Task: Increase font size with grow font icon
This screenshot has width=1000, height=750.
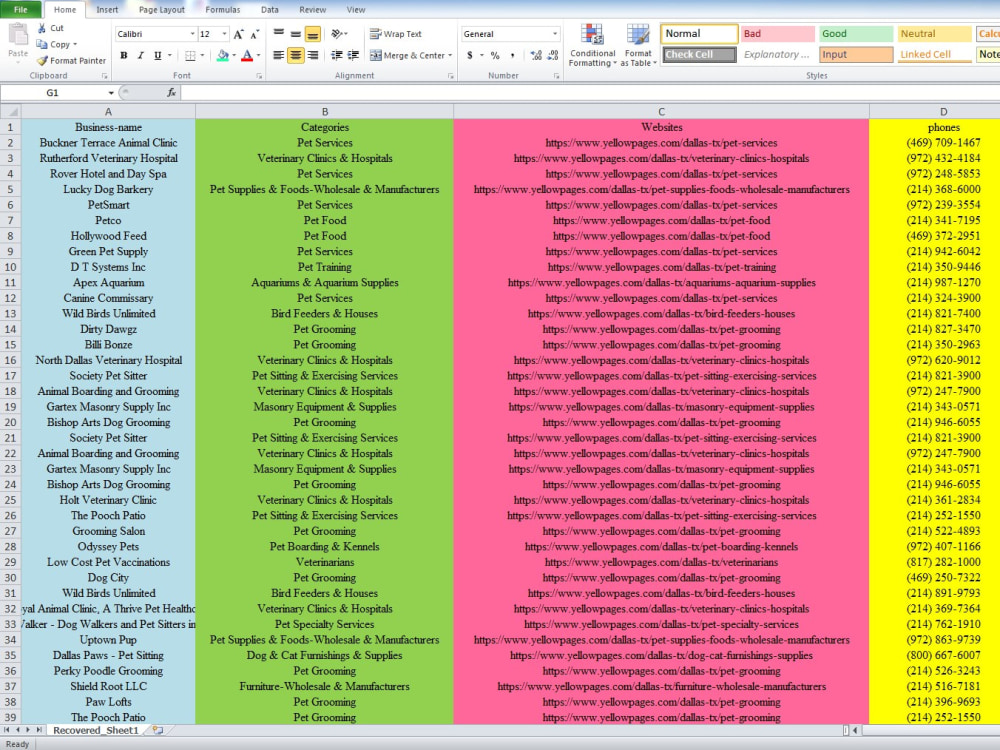Action: click(239, 34)
